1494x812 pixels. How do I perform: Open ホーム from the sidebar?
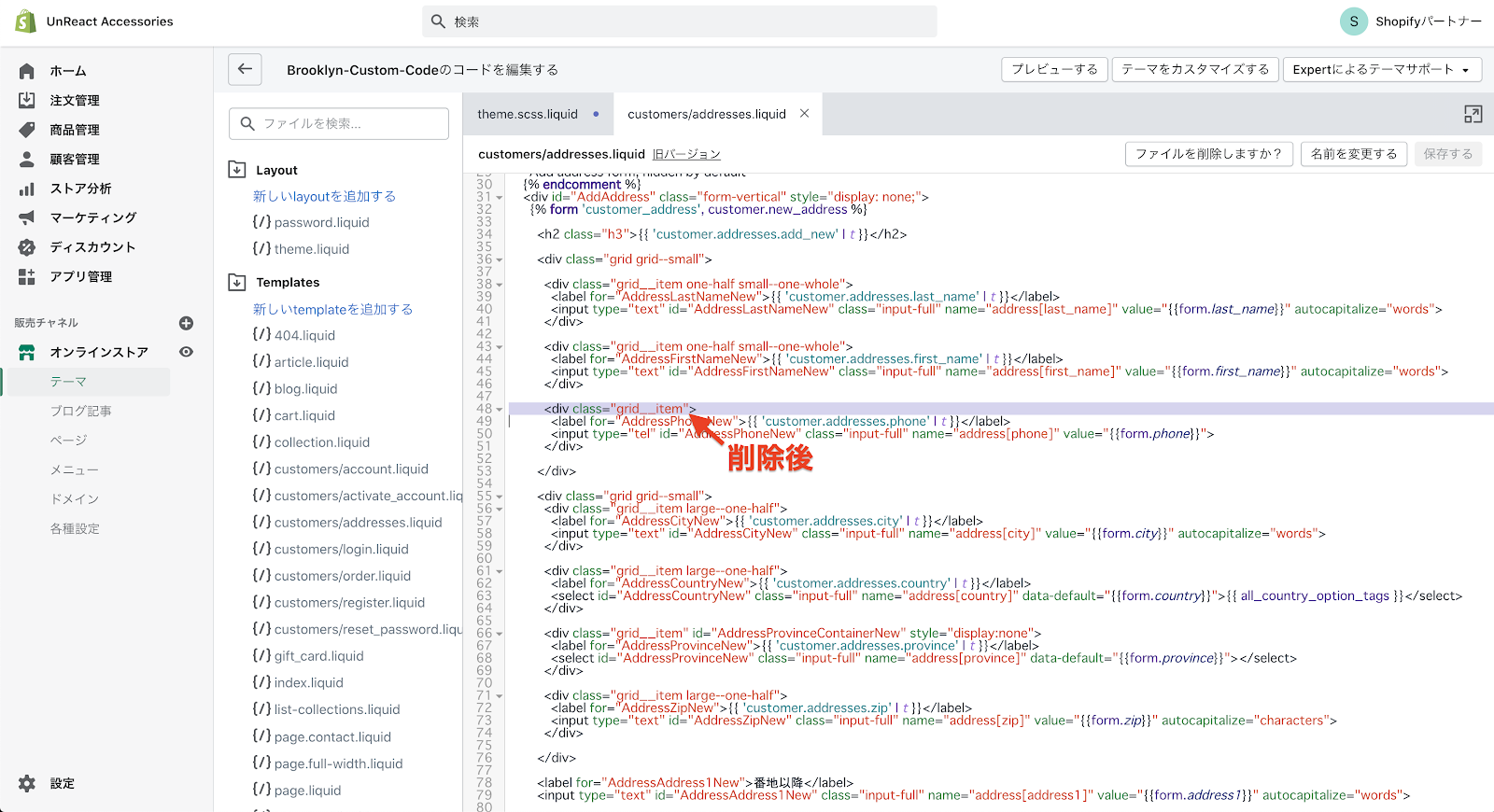click(x=67, y=71)
